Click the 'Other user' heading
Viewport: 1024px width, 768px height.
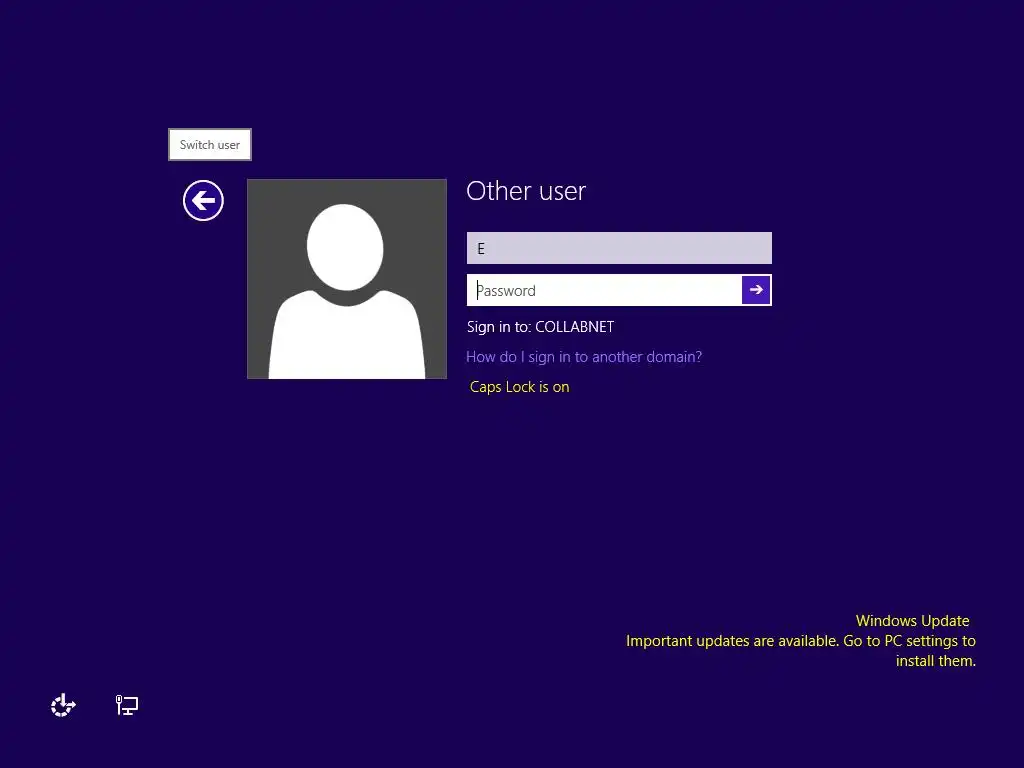click(526, 191)
